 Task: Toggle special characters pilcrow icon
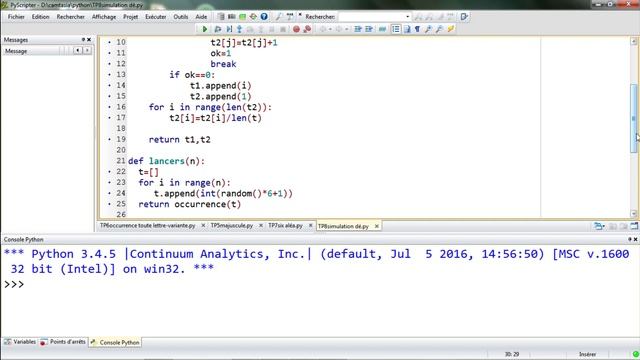418,29
